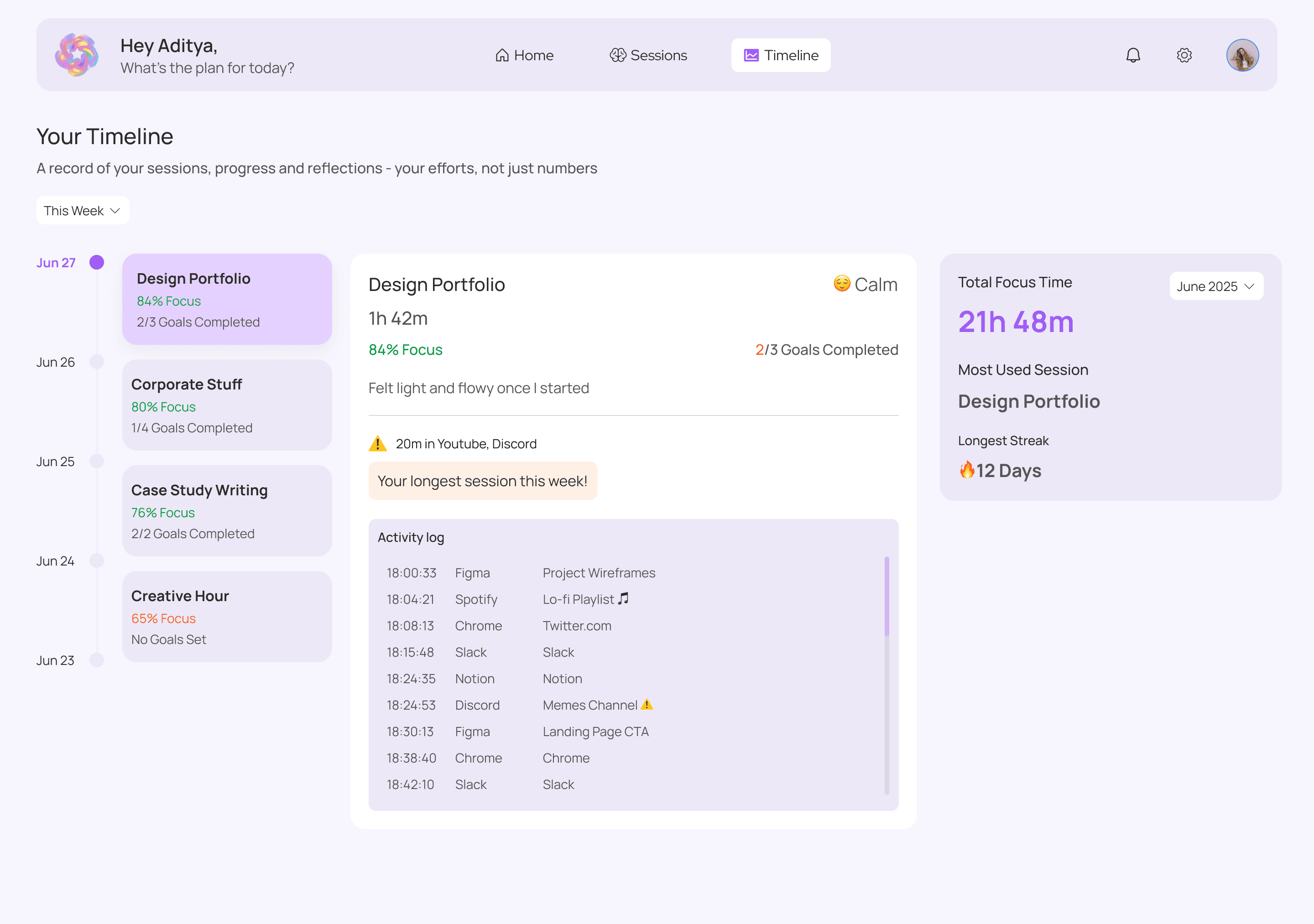Click the music note next to Lo-fi Playlist
Screen dimensions: 1314x924
(x=623, y=598)
